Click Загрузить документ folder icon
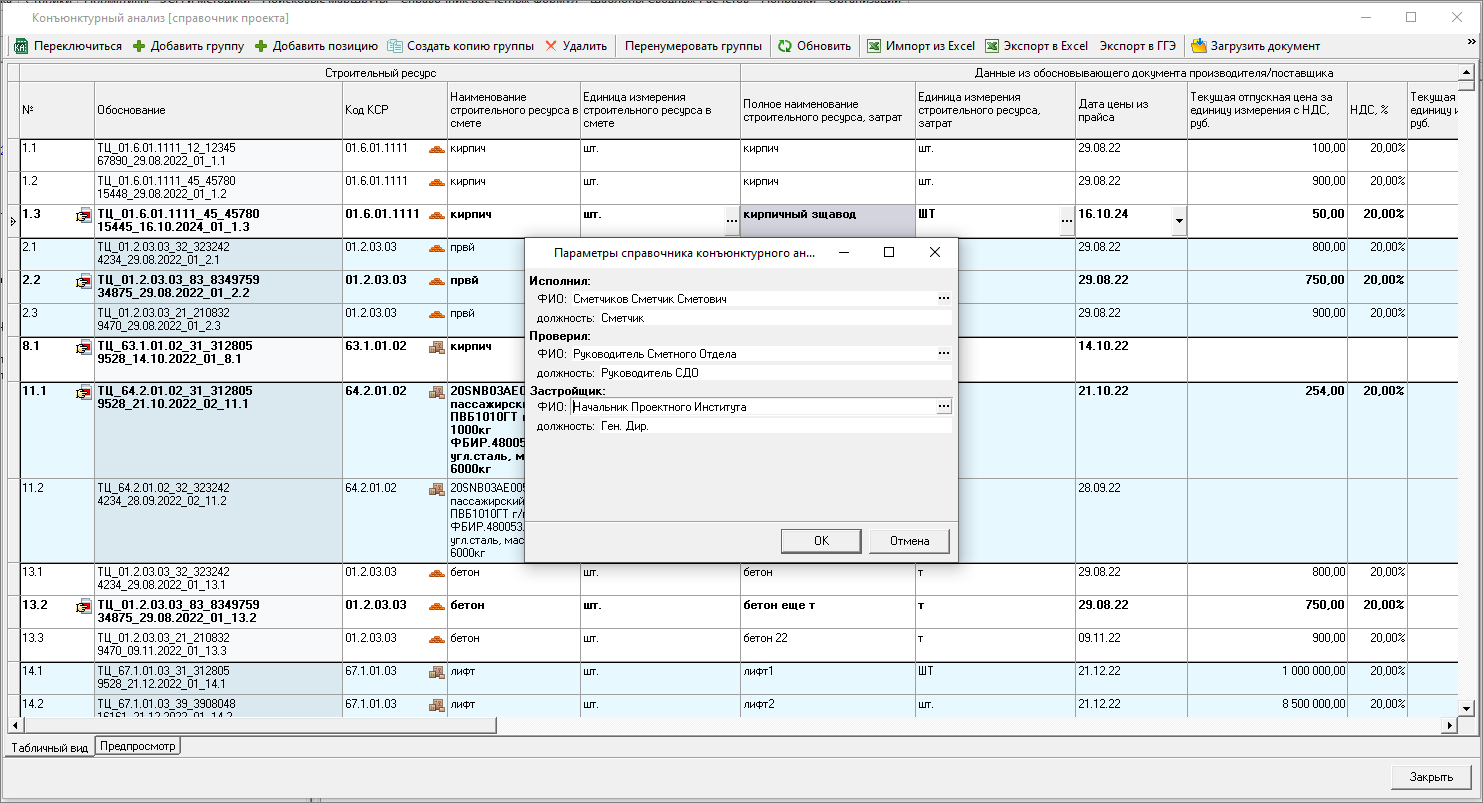The width and height of the screenshot is (1483, 803). [x=1198, y=46]
